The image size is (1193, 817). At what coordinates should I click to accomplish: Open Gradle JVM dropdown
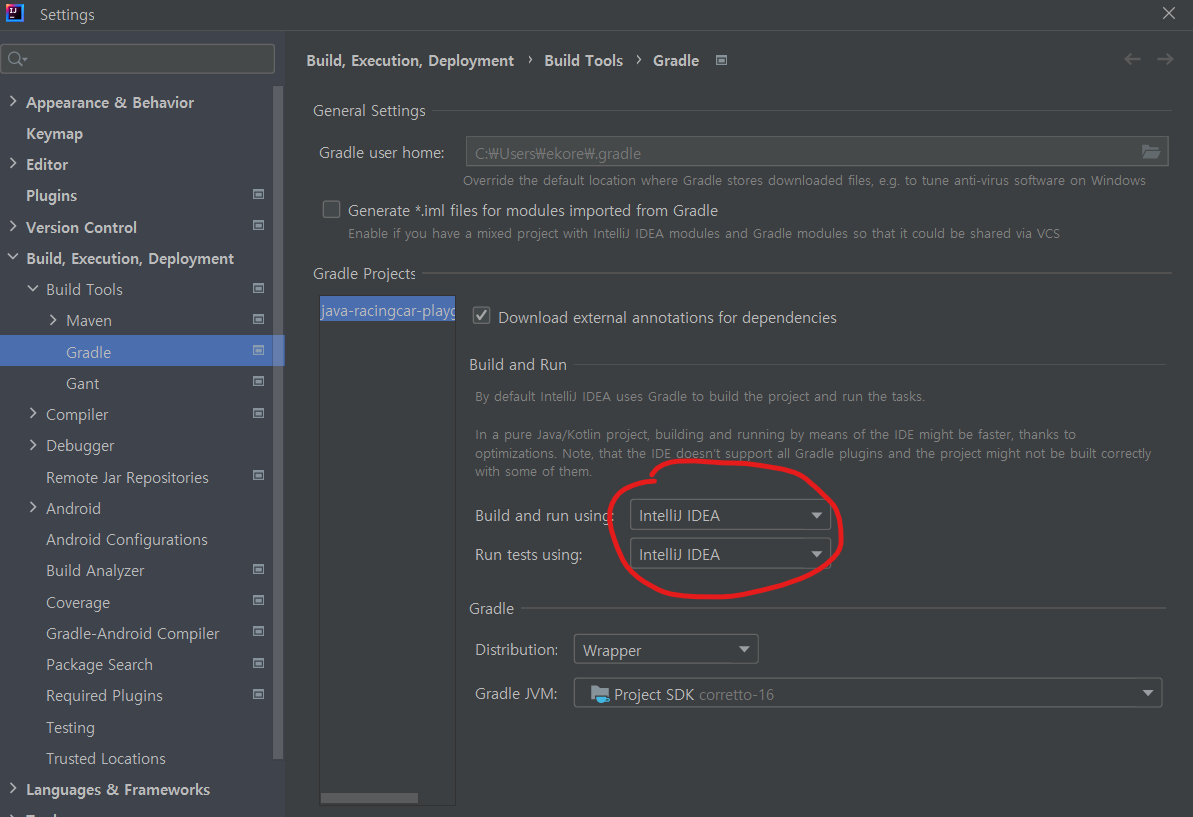tap(867, 693)
